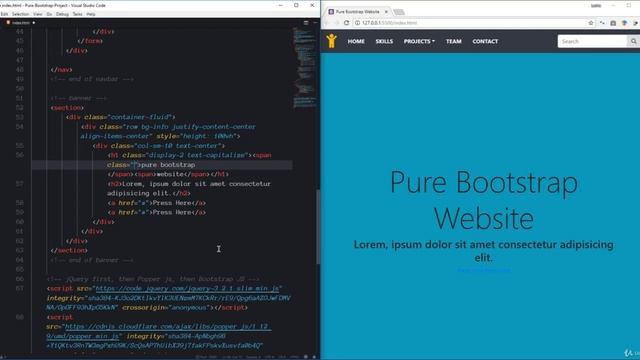Focus the Search field on the webpage
This screenshot has width=640, height=360.
click(x=592, y=41)
